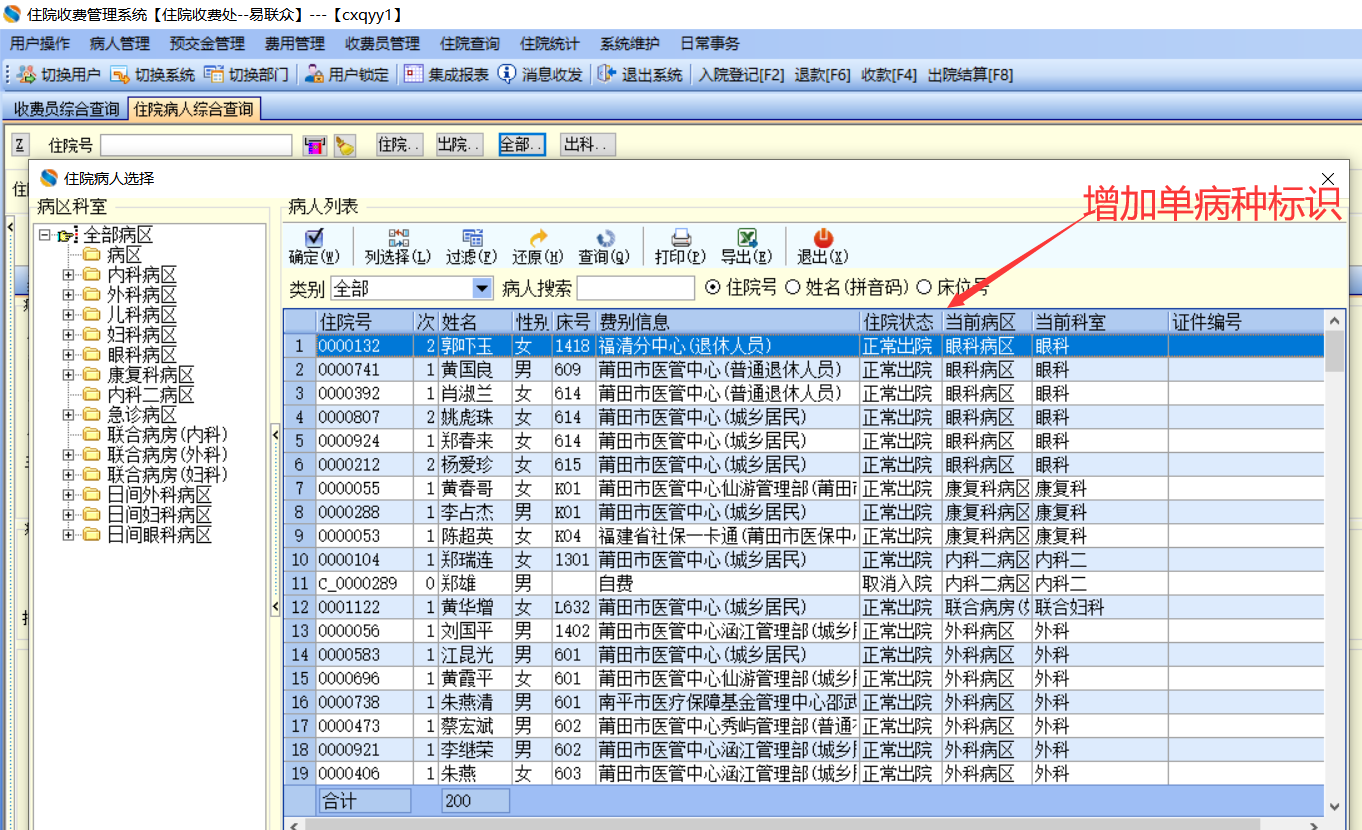Click the small Z button before 住院号
This screenshot has height=830, width=1362.
pyautogui.click(x=20, y=145)
